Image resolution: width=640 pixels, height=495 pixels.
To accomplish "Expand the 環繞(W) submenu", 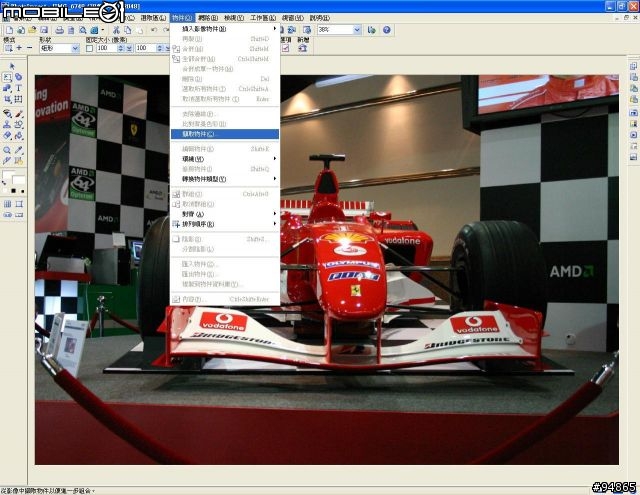I will (x=224, y=159).
